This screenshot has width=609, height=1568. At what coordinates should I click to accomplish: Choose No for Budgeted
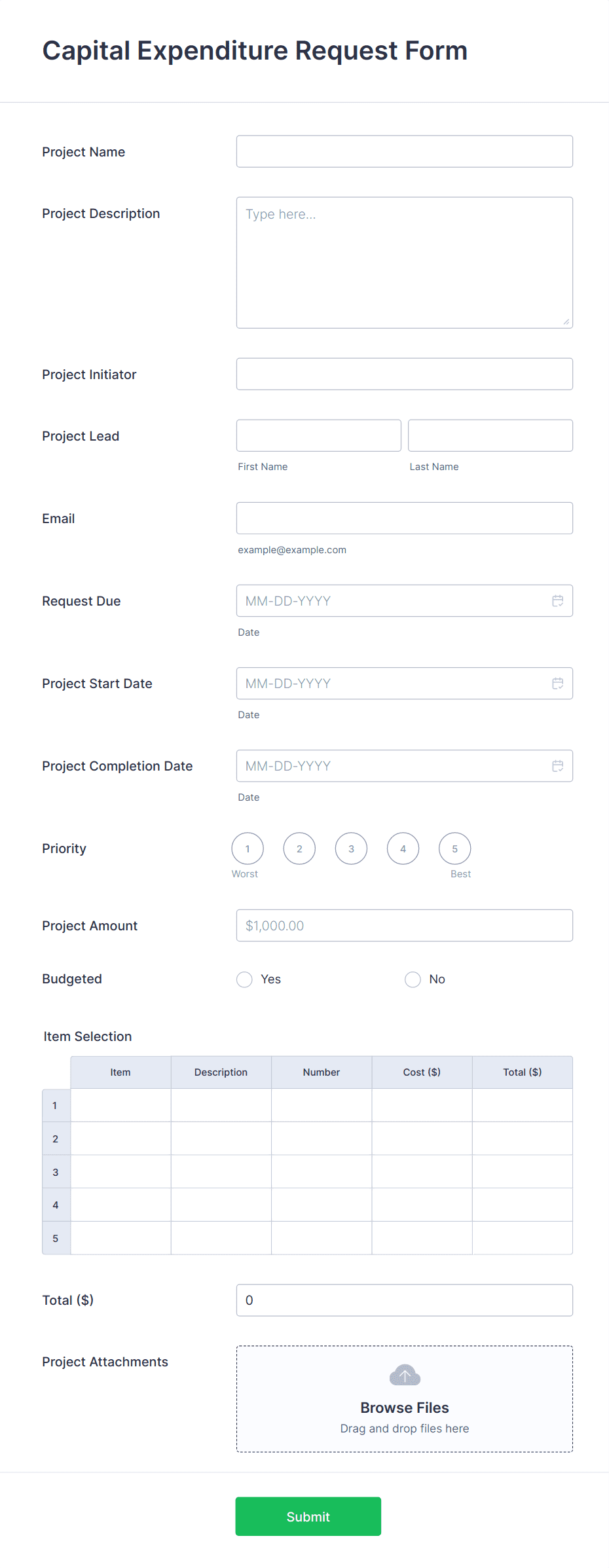point(413,979)
